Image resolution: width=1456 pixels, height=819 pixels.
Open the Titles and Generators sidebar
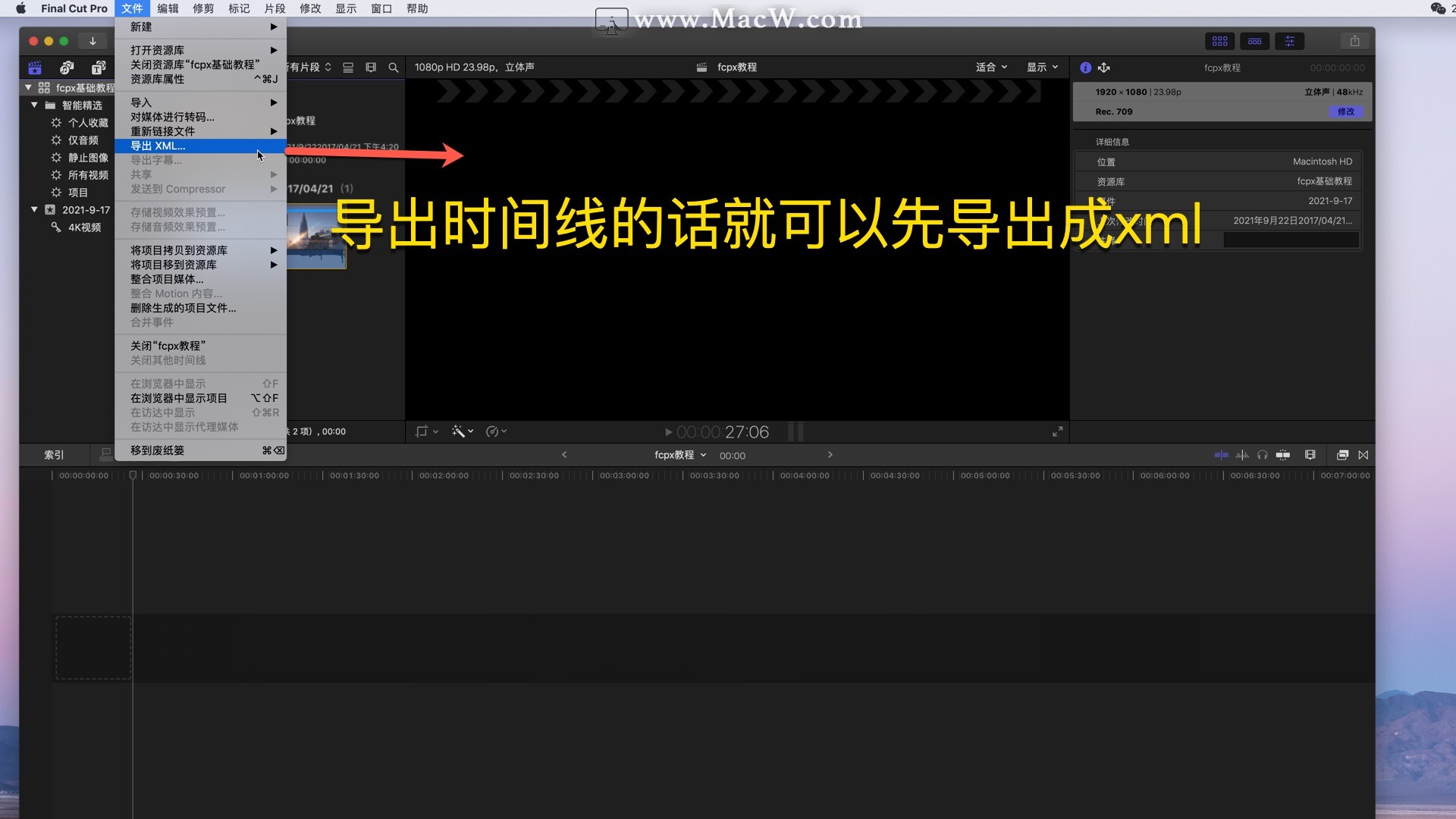(99, 67)
